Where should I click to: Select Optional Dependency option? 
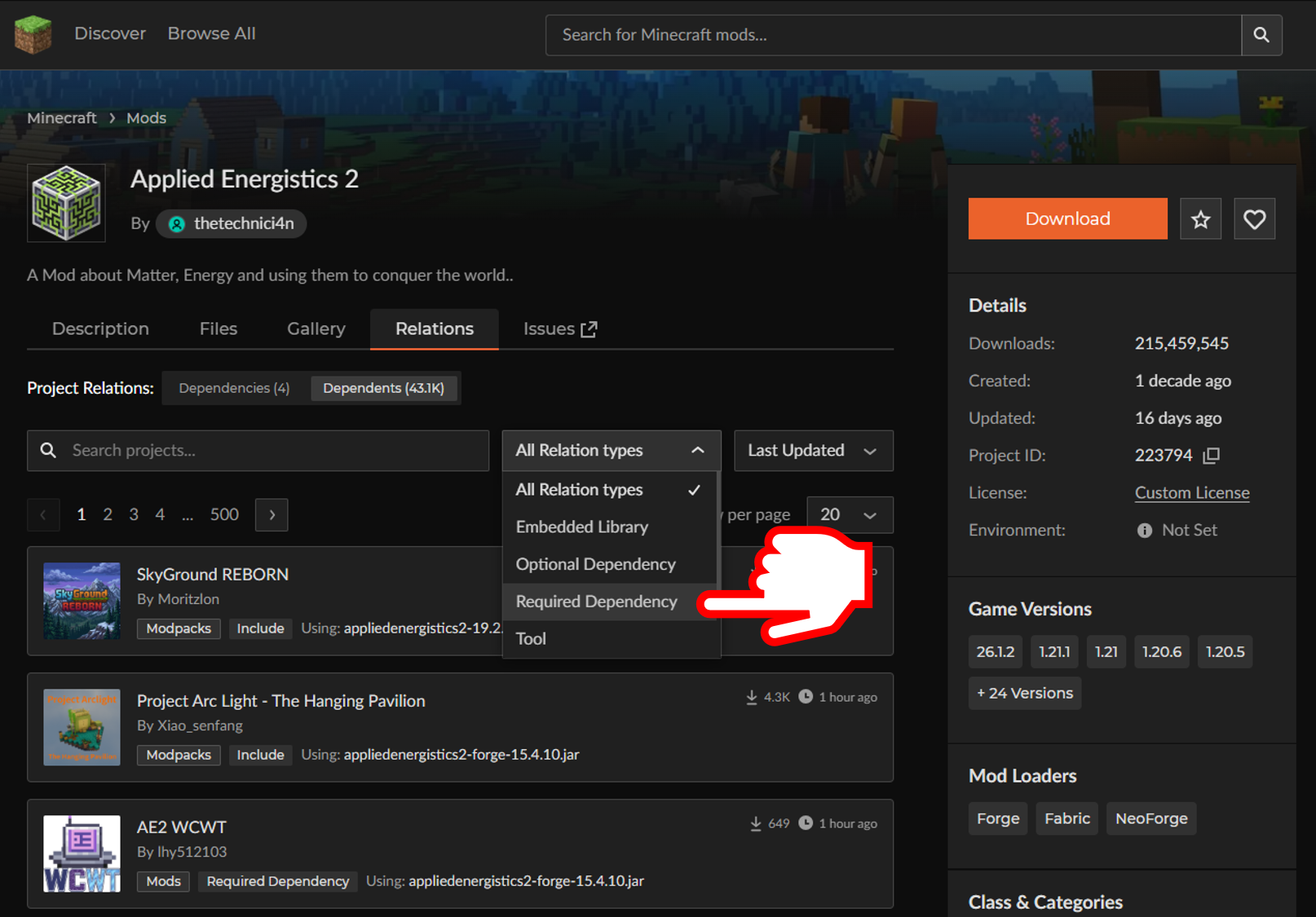coord(609,565)
